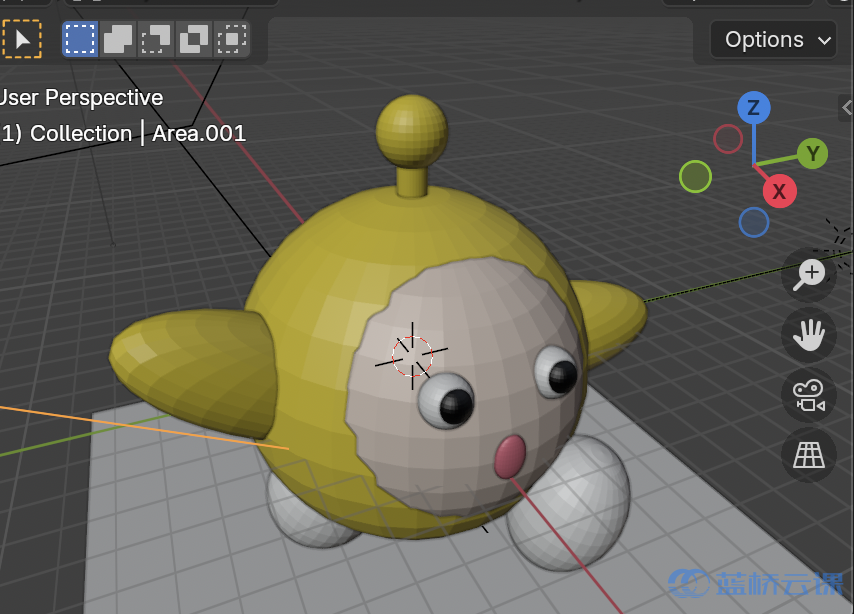Toggle the camera view icon
Viewport: 854px width, 614px height.
click(x=808, y=395)
